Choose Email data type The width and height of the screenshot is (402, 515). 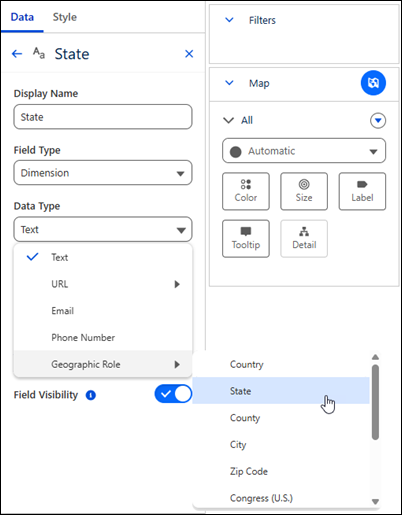click(103, 311)
